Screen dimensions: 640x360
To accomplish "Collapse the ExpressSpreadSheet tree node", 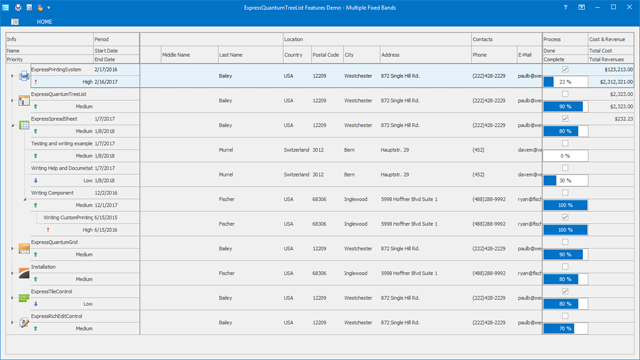I will [x=12, y=125].
